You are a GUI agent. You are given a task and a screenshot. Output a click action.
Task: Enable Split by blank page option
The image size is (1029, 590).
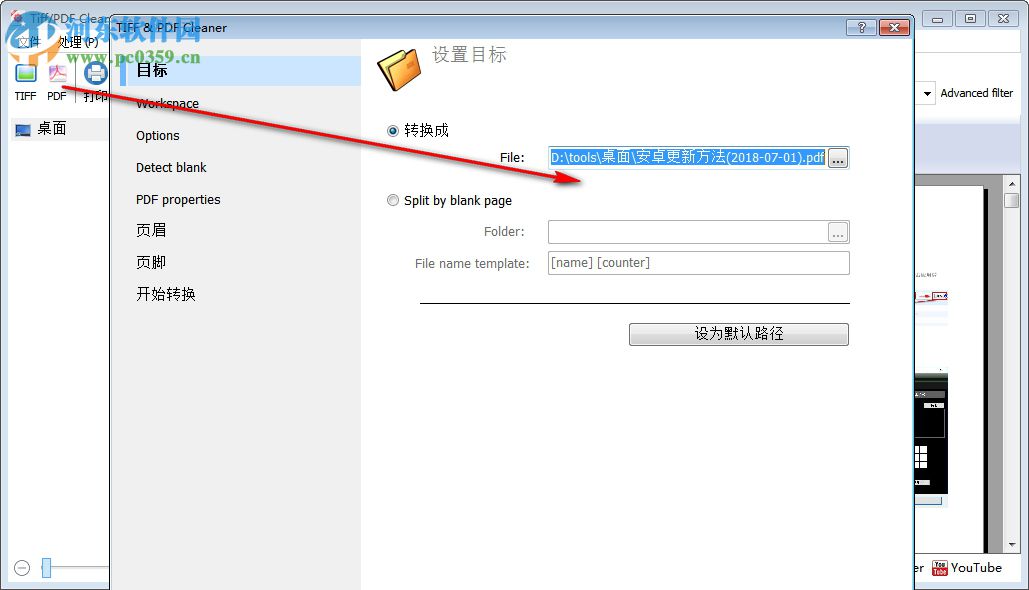coord(393,200)
